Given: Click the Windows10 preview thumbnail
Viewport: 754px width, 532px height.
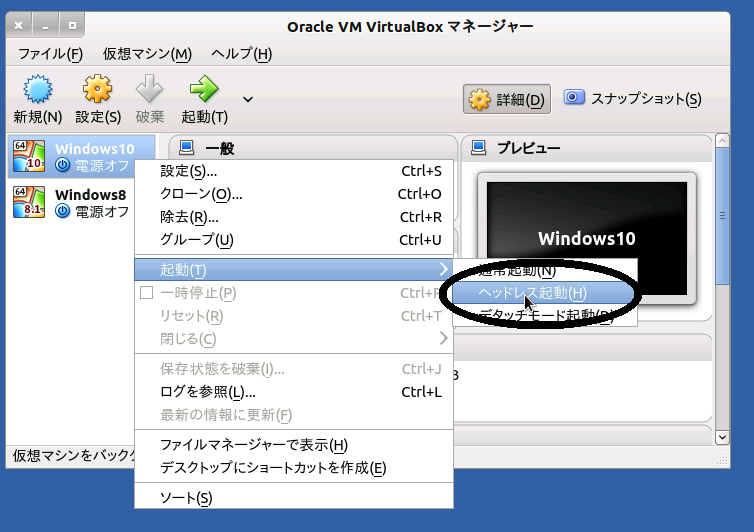Looking at the screenshot, I should [587, 238].
